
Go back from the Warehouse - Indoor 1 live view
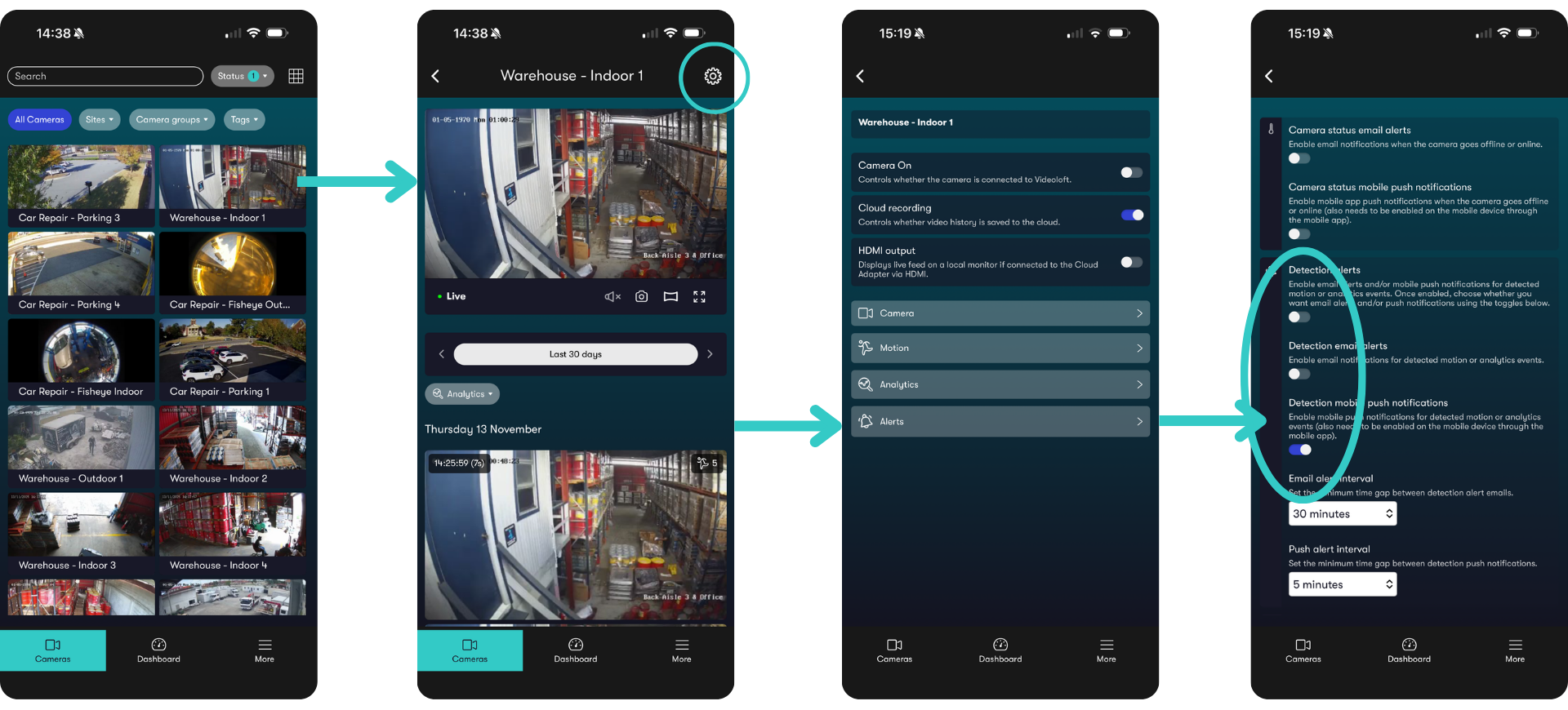pos(435,76)
